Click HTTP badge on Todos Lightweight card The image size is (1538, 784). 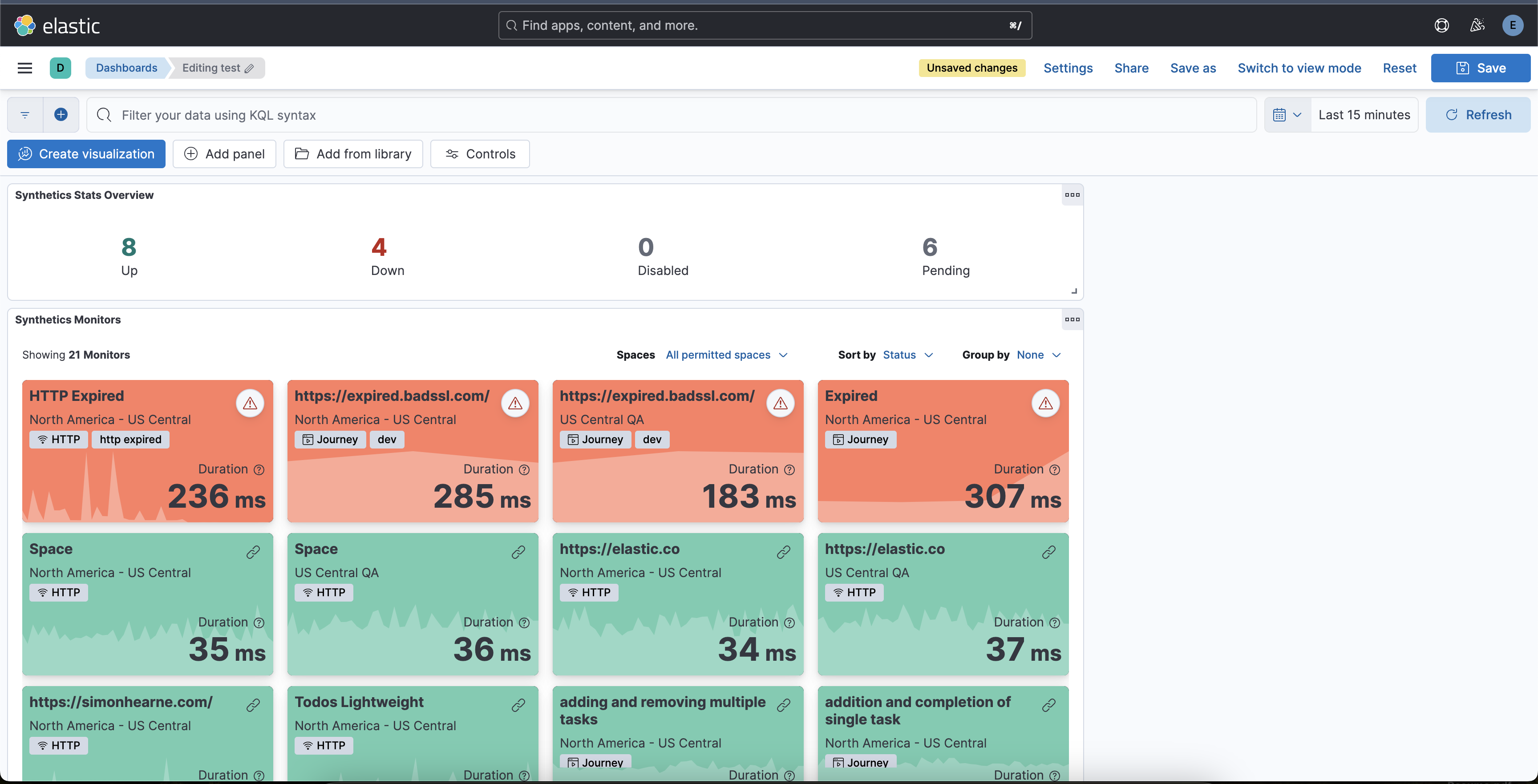point(324,745)
